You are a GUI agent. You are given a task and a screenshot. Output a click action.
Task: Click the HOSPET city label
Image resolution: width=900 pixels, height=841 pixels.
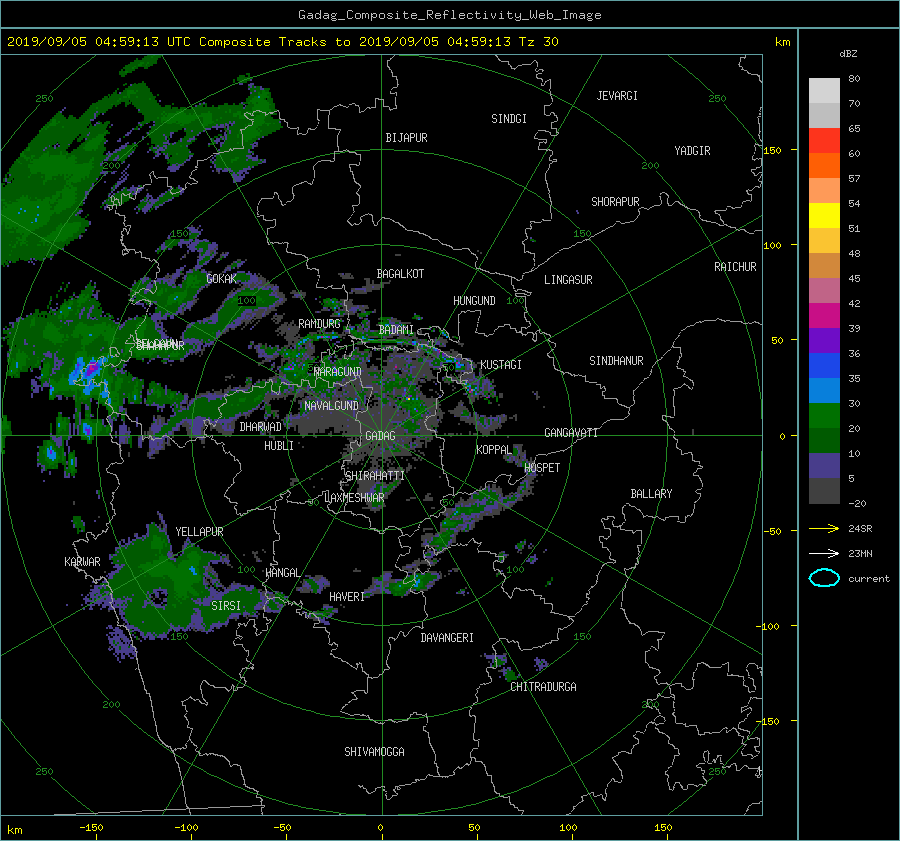542,468
